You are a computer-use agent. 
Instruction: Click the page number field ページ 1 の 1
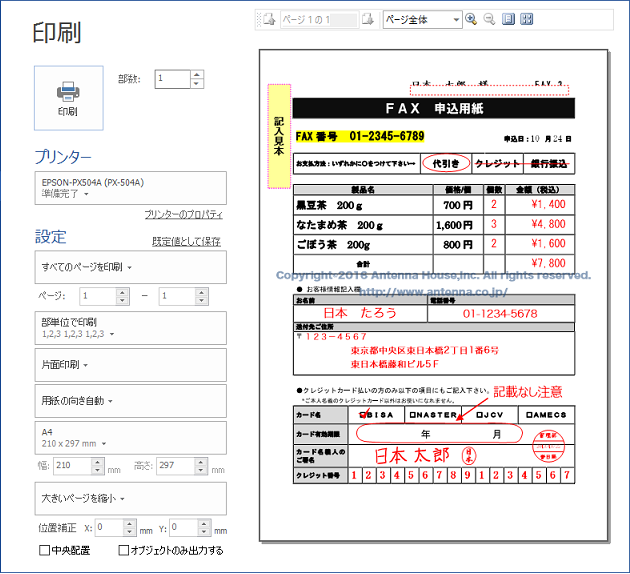[x=319, y=20]
